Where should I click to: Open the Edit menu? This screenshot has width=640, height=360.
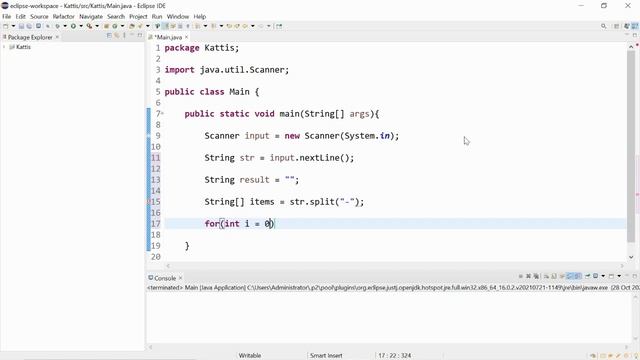pos(20,16)
